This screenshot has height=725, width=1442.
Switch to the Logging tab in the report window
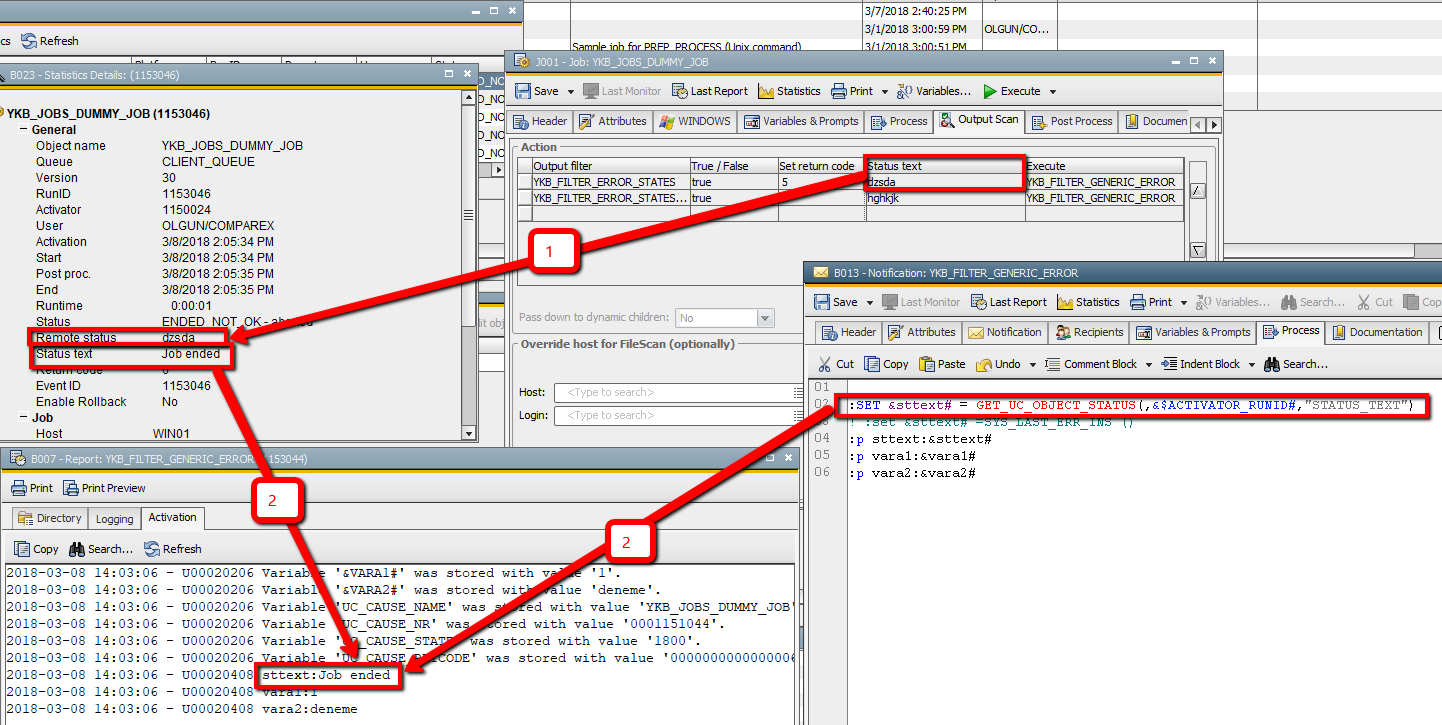[x=114, y=518]
